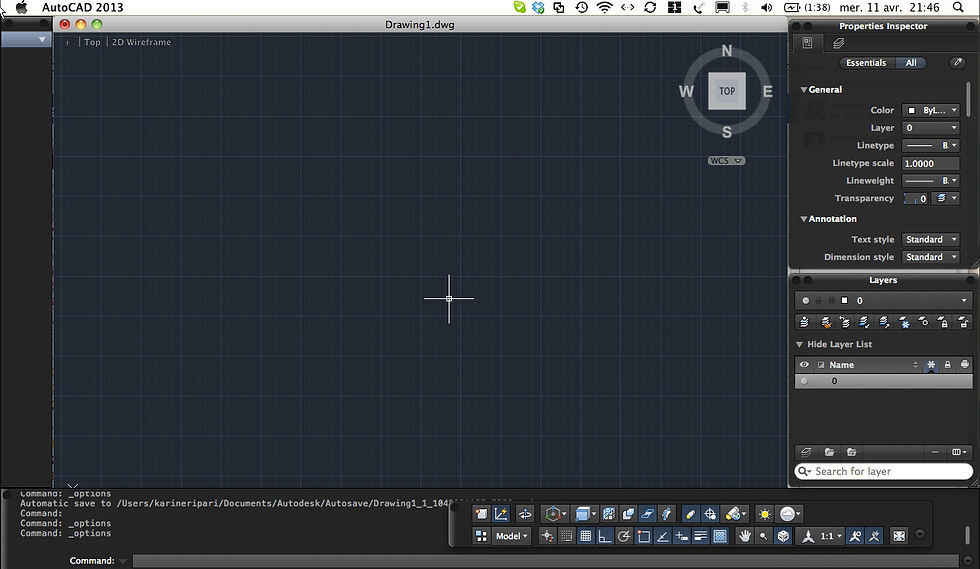Image resolution: width=980 pixels, height=569 pixels.
Task: Switch to the Essentials properties tab
Action: tap(866, 63)
